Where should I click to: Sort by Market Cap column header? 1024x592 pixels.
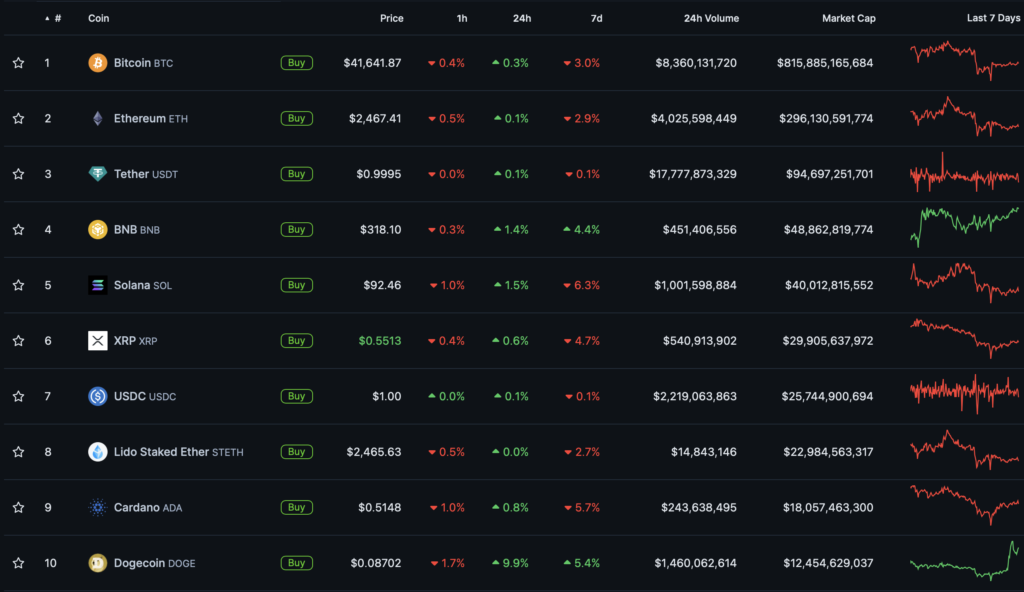pyautogui.click(x=848, y=18)
